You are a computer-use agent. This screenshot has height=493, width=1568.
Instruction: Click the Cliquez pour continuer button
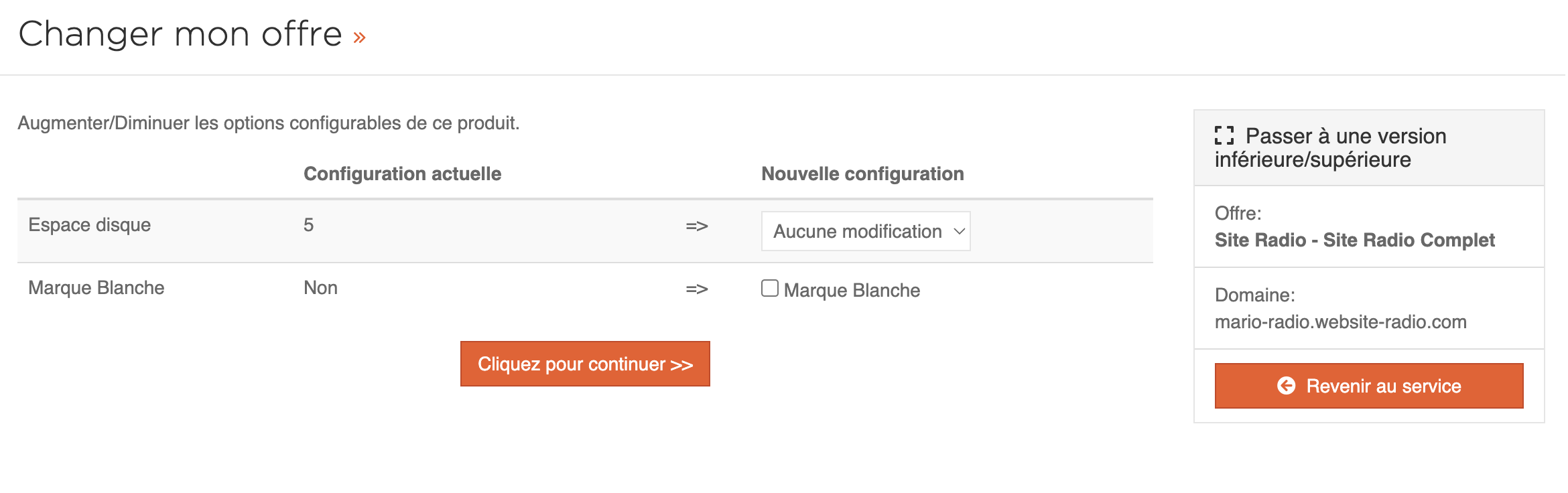[585, 364]
